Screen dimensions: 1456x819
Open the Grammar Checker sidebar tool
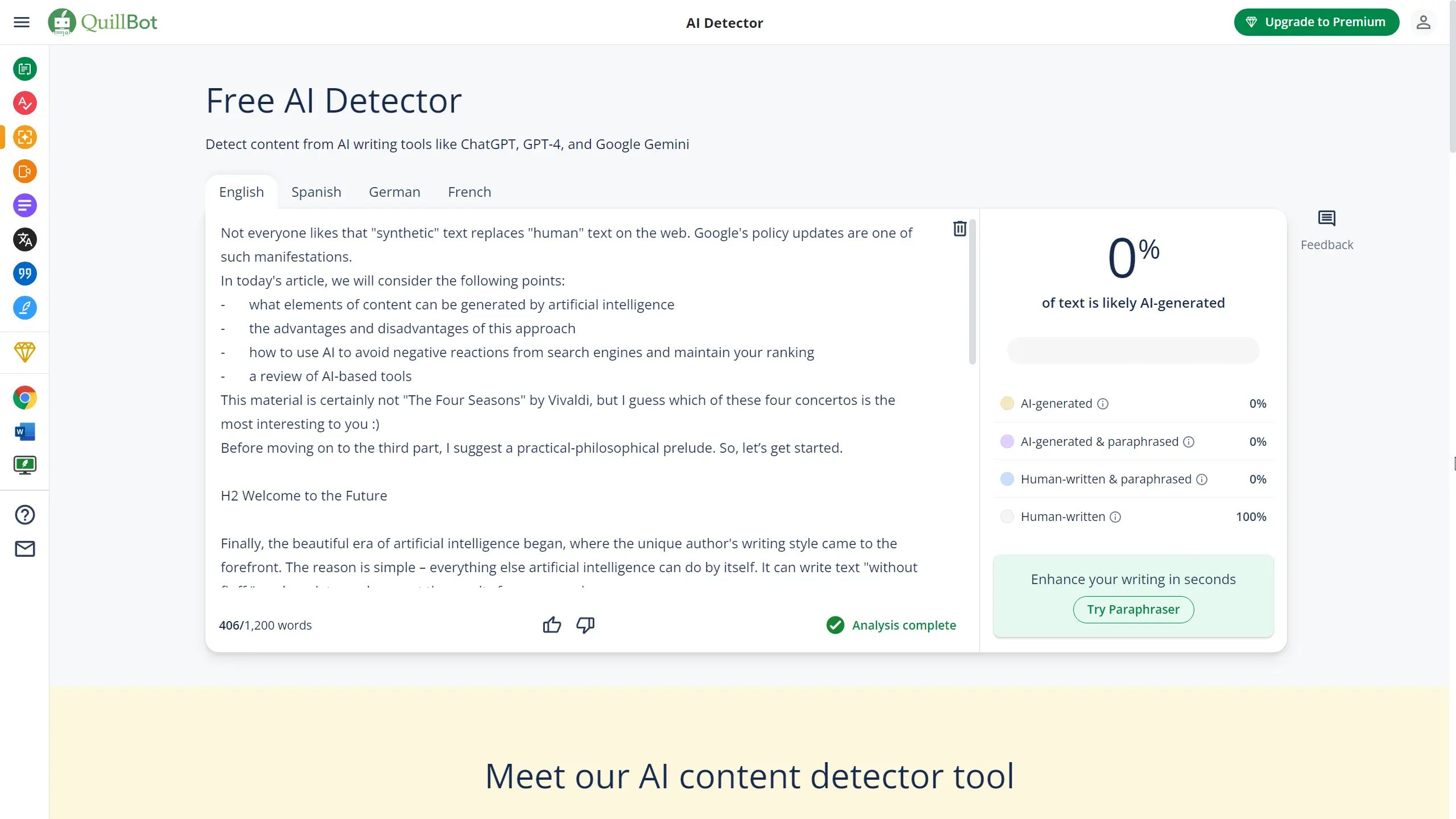click(x=25, y=103)
